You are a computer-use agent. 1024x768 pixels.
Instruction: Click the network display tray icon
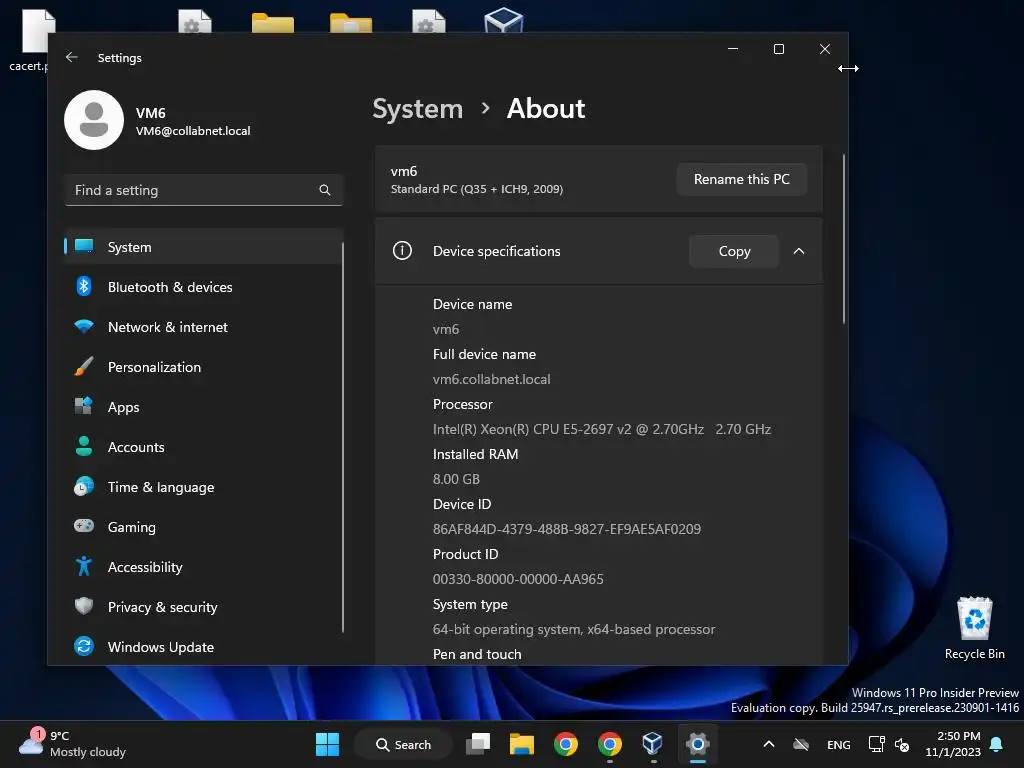(876, 744)
